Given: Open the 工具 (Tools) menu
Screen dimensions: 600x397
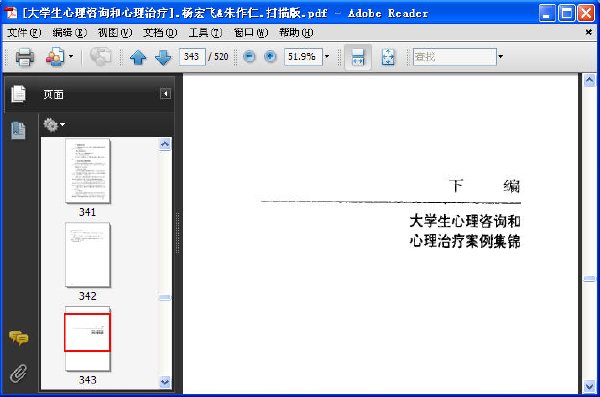Looking at the screenshot, I should point(205,33).
